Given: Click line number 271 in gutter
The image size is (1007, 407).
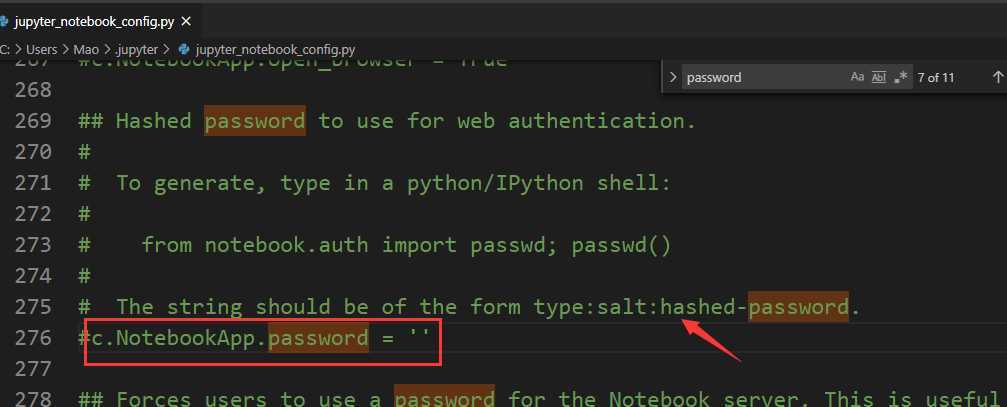Looking at the screenshot, I should tap(32, 184).
